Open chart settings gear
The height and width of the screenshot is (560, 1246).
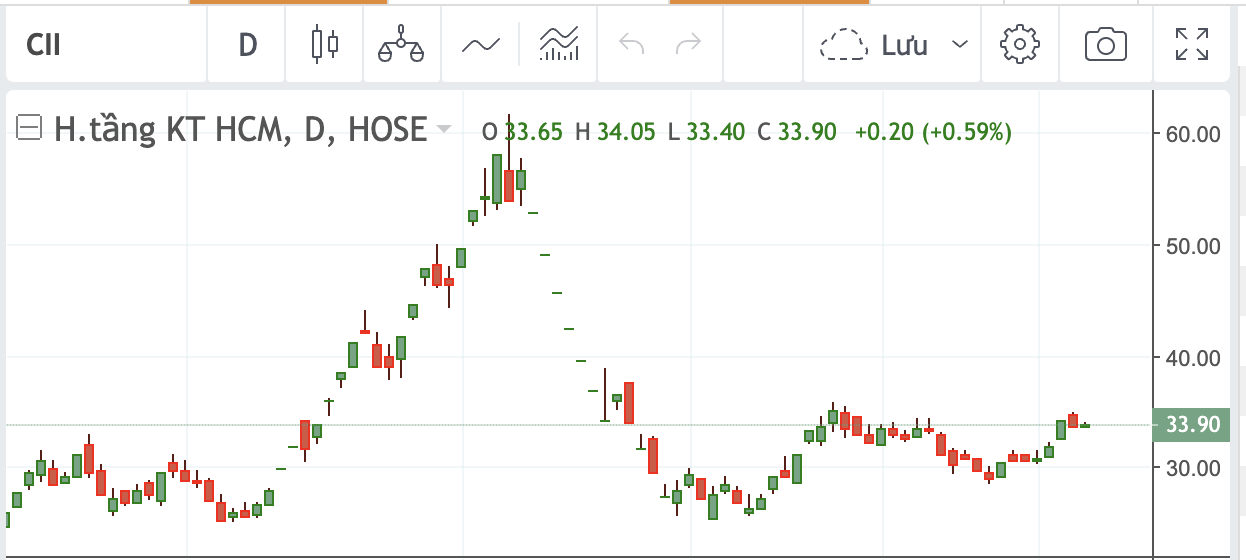1020,45
